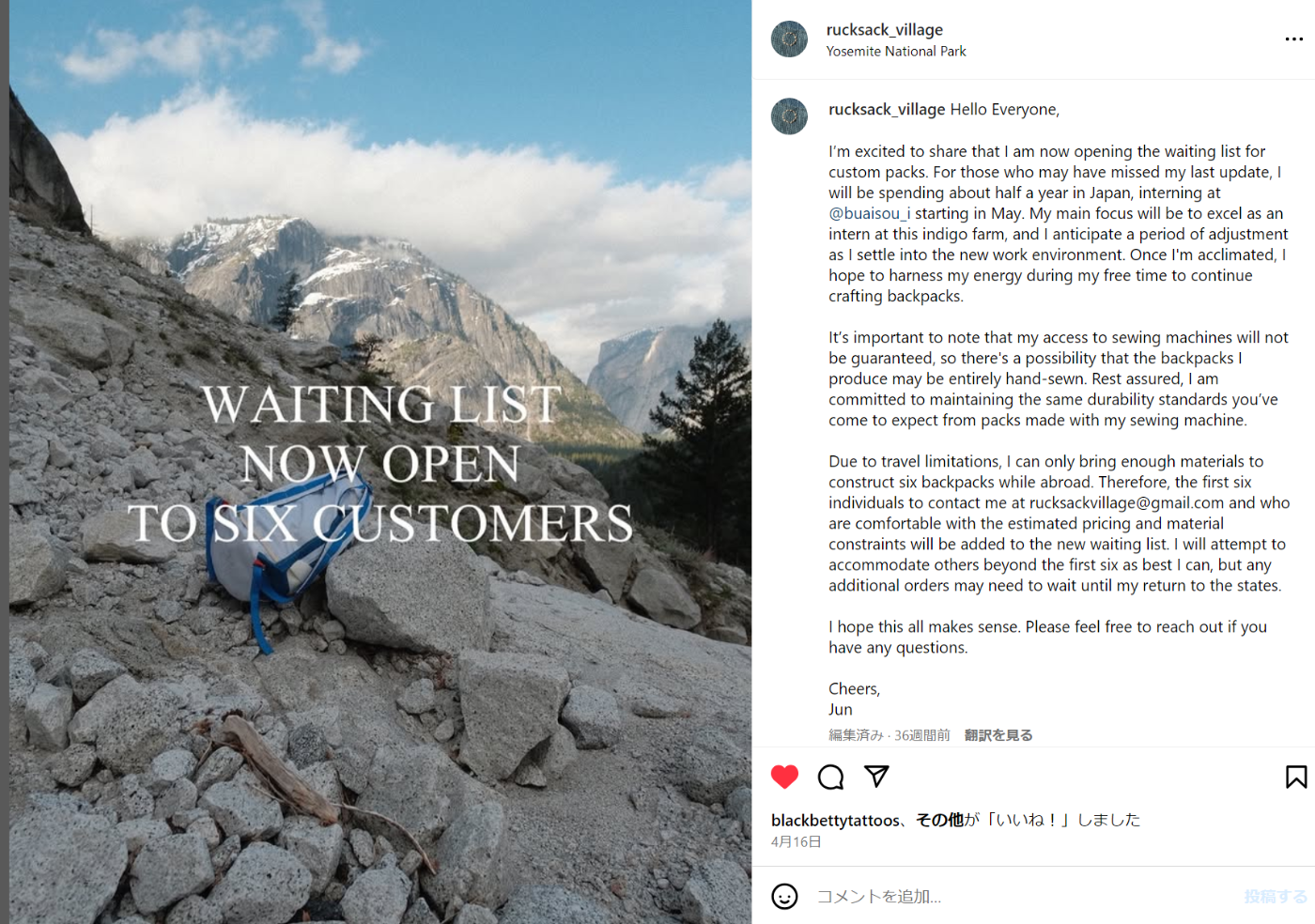Open the @buaisou_i mention link

[870, 213]
